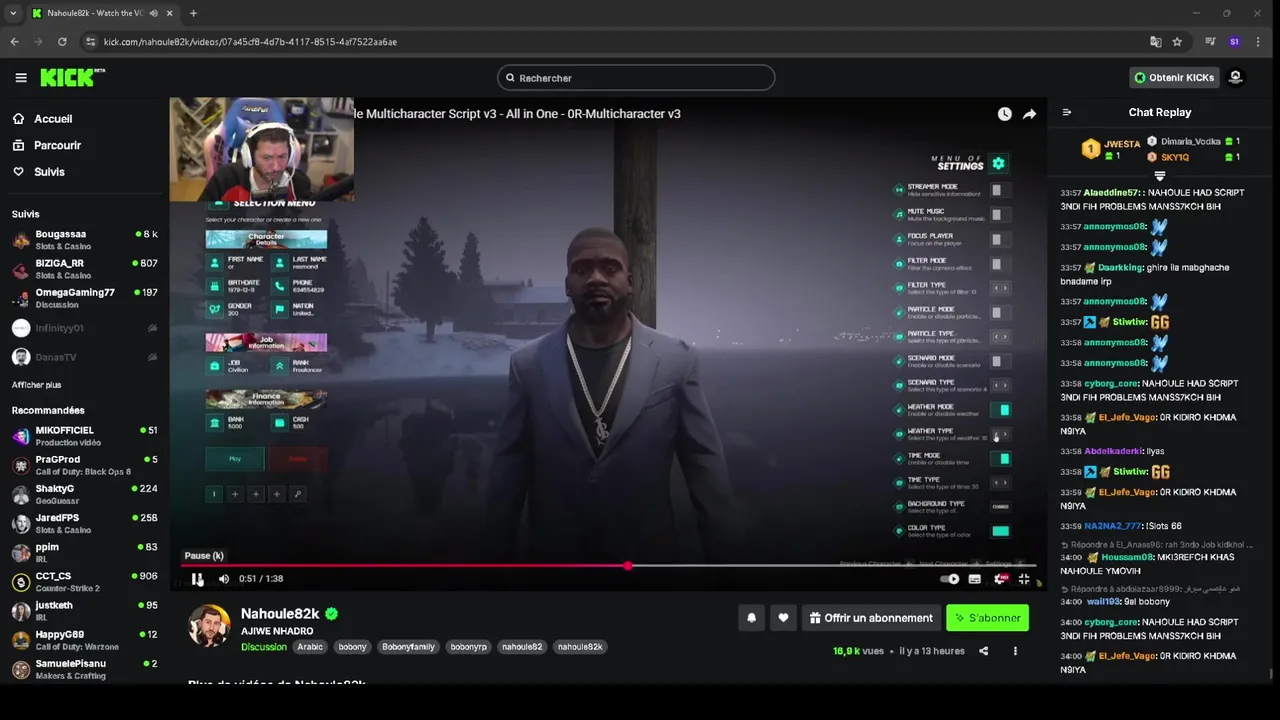Open a new browser tab
This screenshot has width=1280, height=720.
point(193,13)
